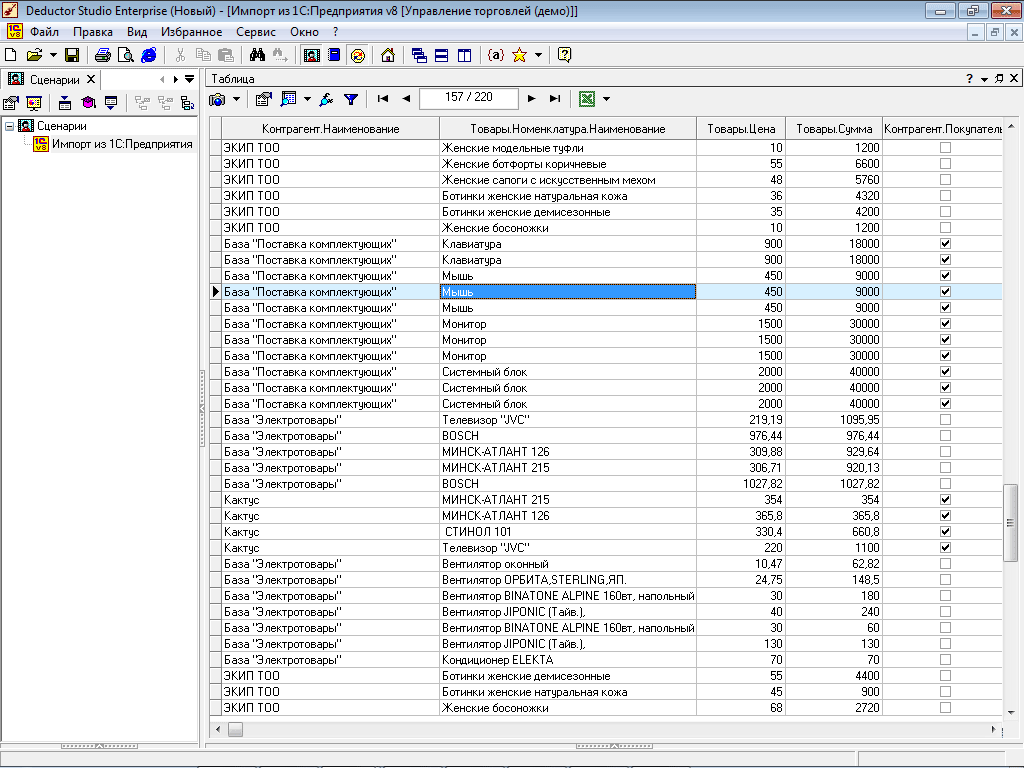
Task: Save the project with floppy disk icon
Action: [x=72, y=55]
